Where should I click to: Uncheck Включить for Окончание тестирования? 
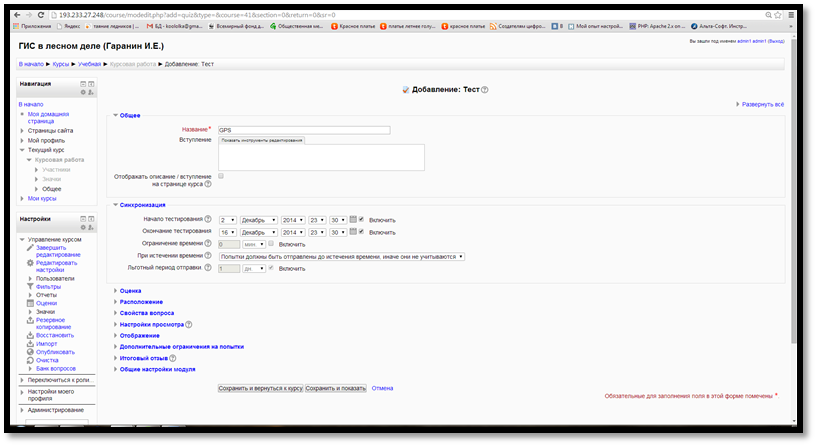coord(361,232)
